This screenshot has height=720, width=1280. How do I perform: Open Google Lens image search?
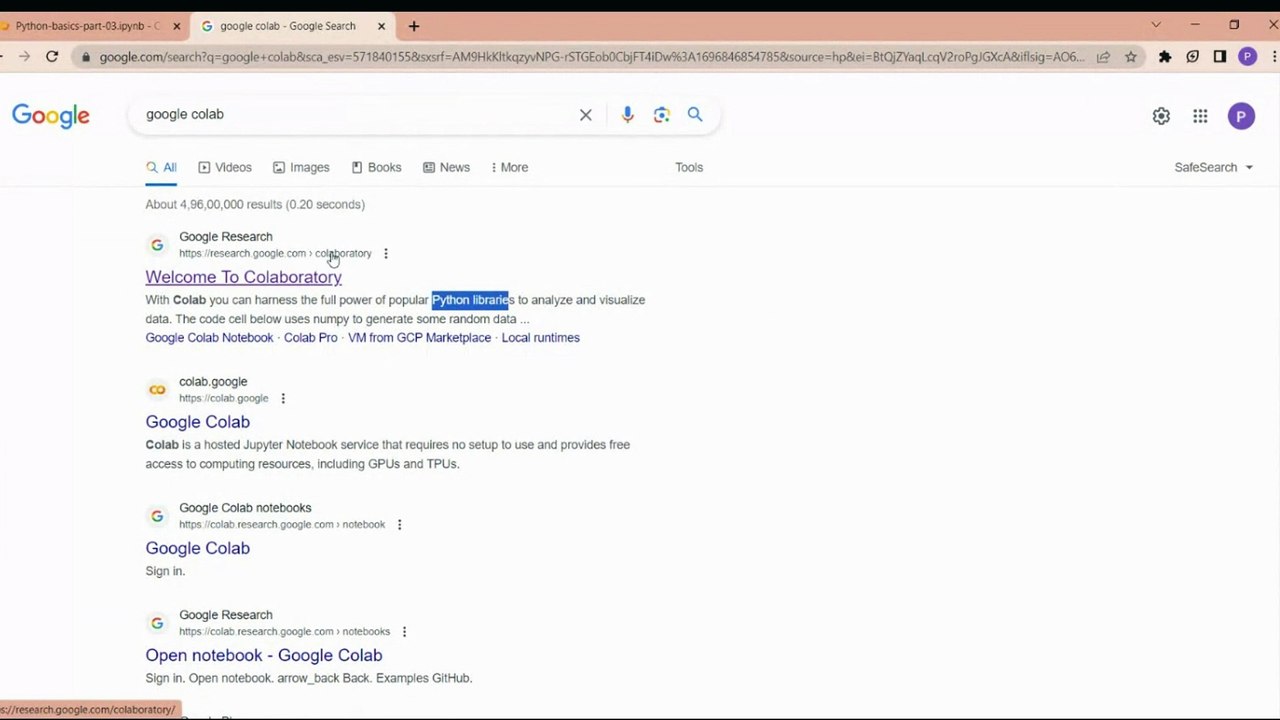pyautogui.click(x=661, y=115)
